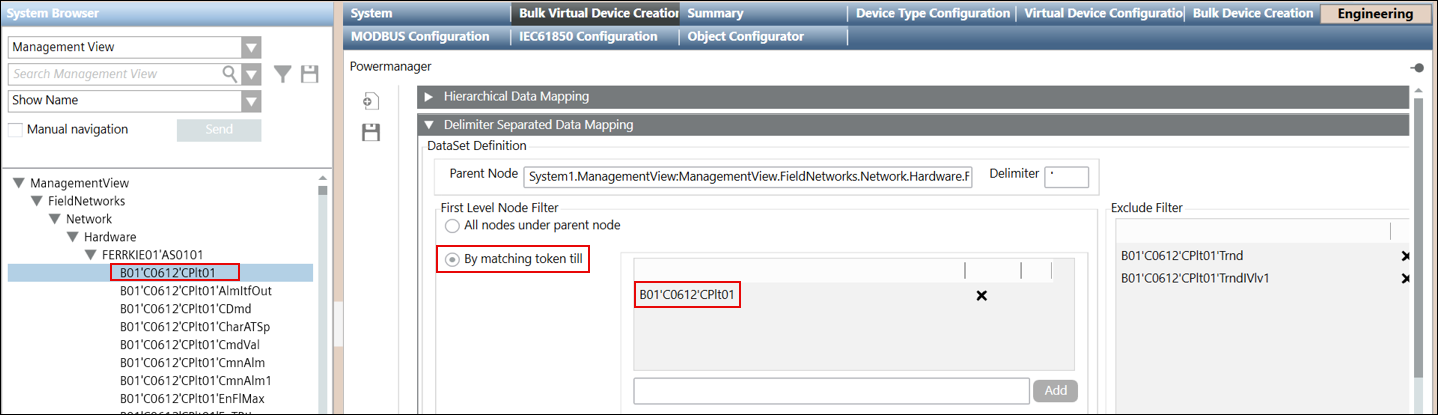Viewport: 1438px width, 415px height.
Task: Switch to the MODBUS Configuration tab
Action: [x=420, y=36]
